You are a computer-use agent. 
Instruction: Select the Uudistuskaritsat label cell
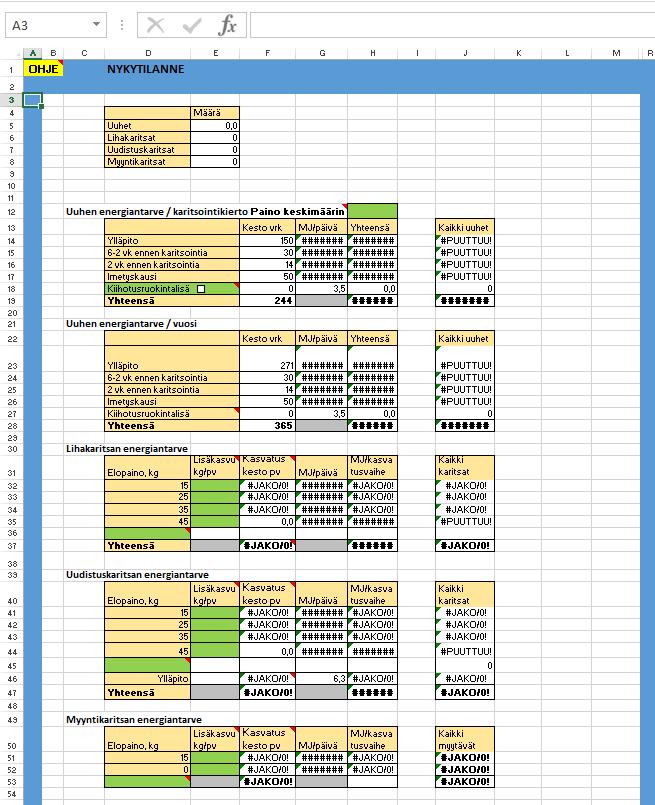tap(147, 150)
